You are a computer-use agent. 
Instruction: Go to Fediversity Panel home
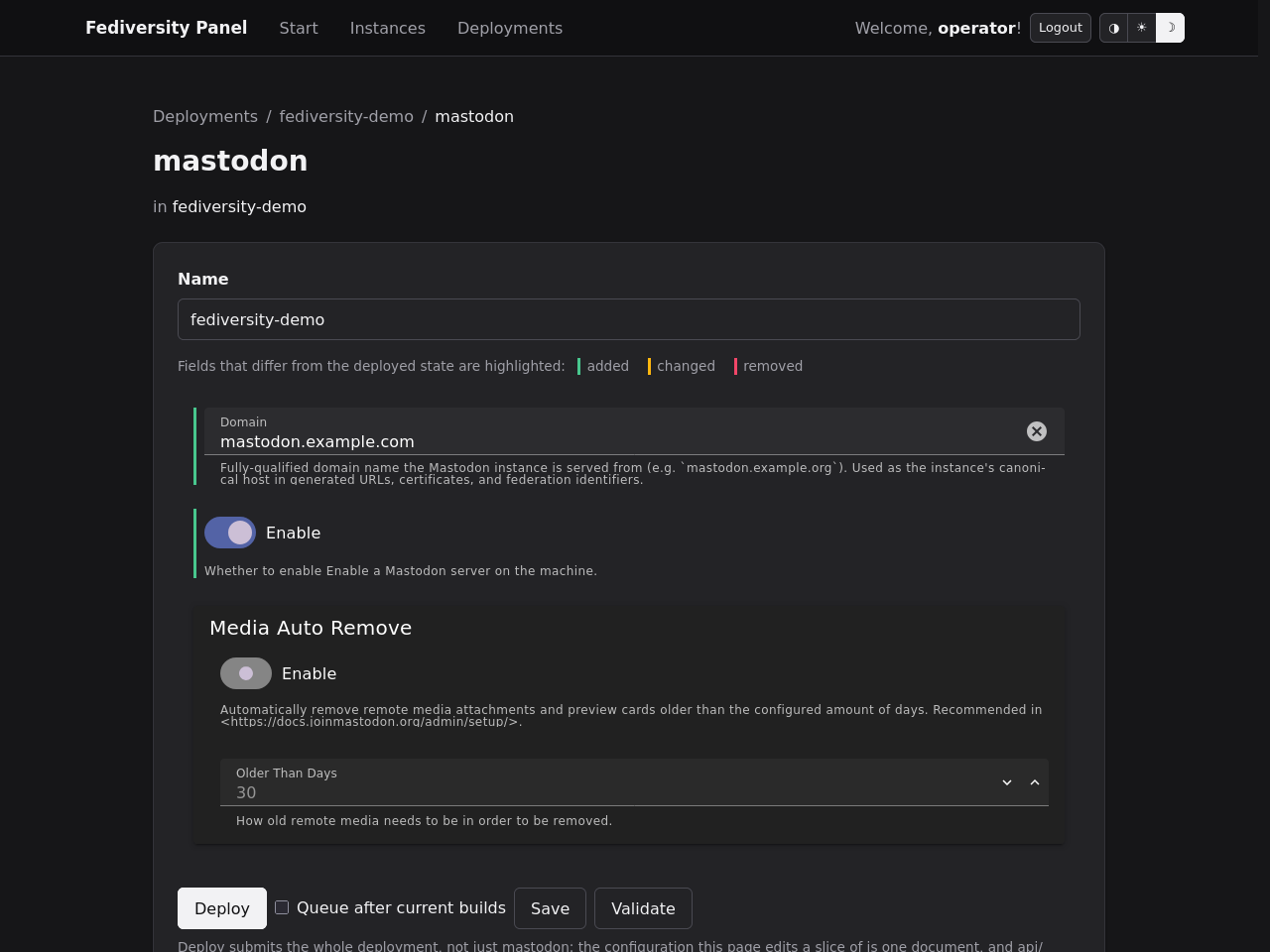coord(167,28)
